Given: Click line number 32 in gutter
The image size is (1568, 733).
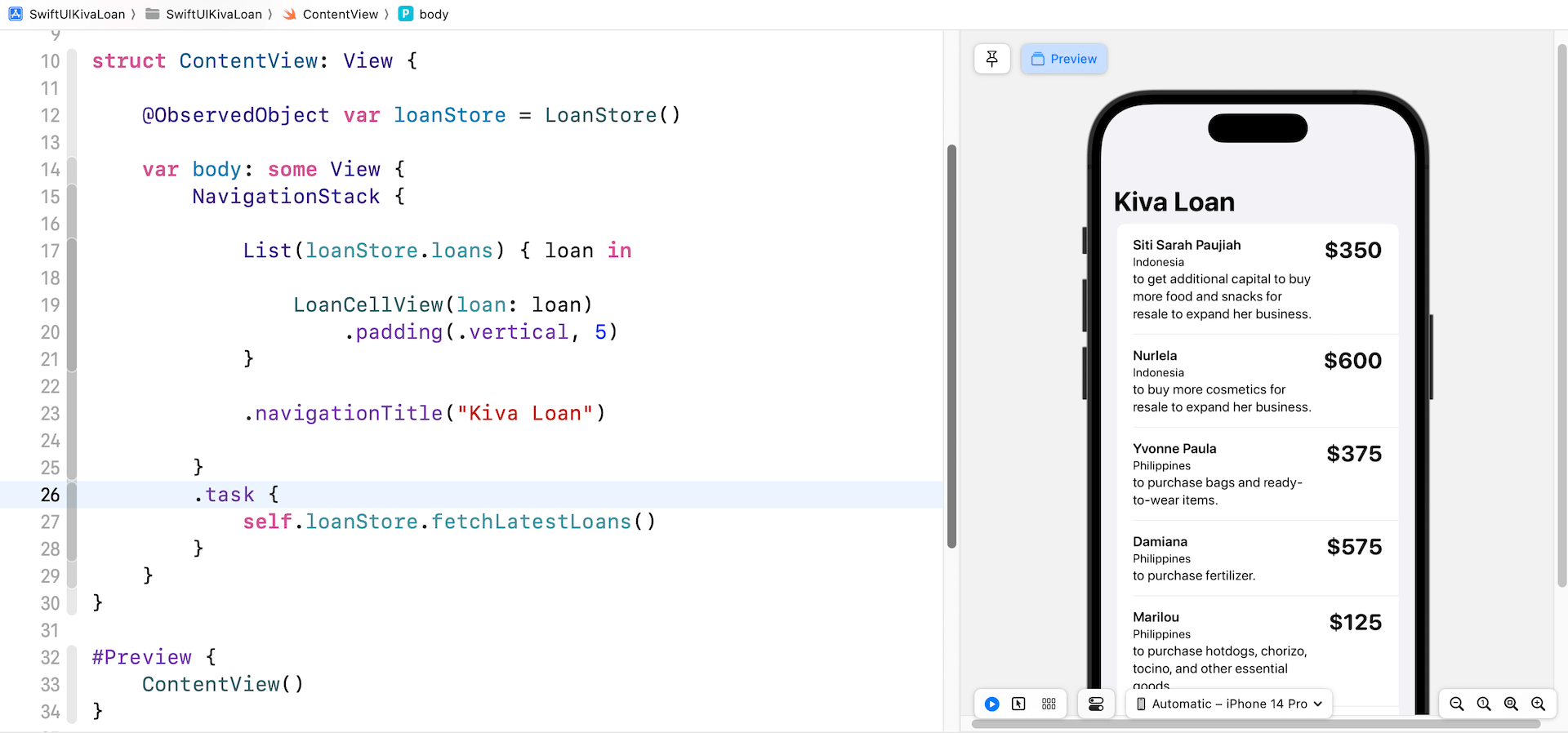Looking at the screenshot, I should (51, 657).
